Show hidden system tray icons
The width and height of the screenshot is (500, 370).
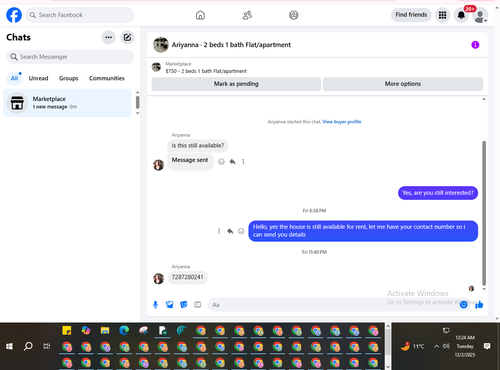tap(436, 346)
